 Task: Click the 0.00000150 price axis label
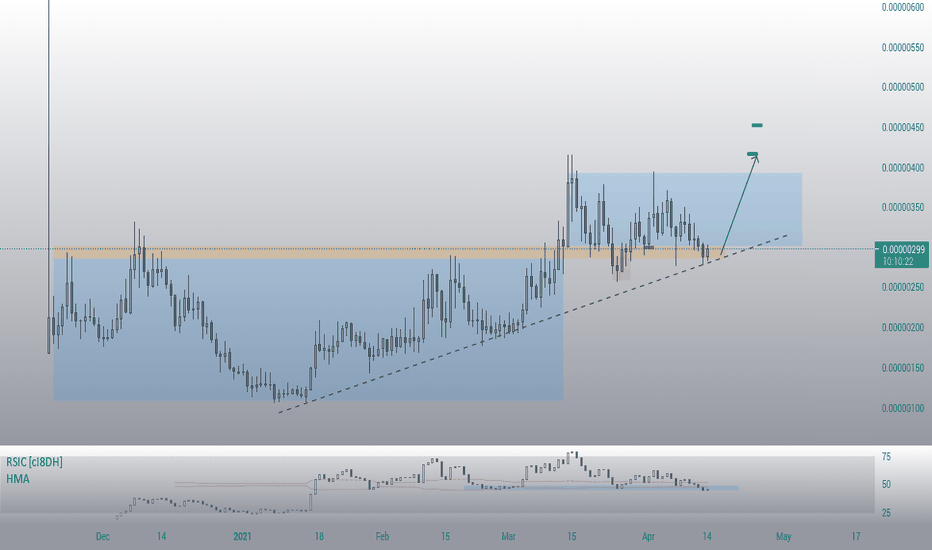pyautogui.click(x=903, y=368)
